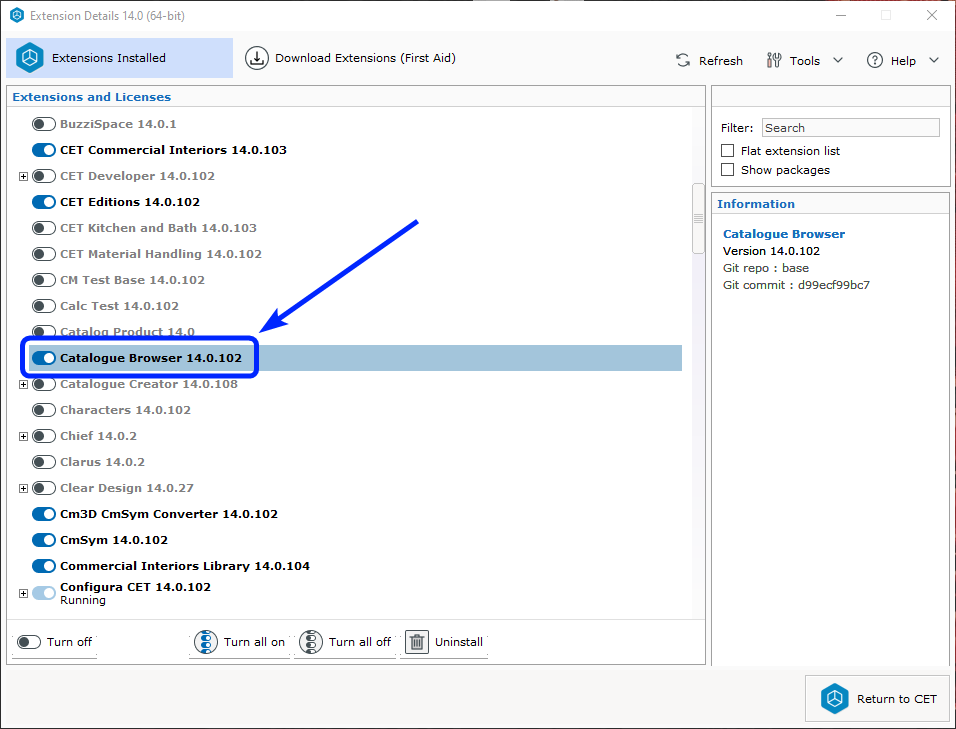This screenshot has width=956, height=729.
Task: Click the Turn all off button label
Action: click(360, 642)
